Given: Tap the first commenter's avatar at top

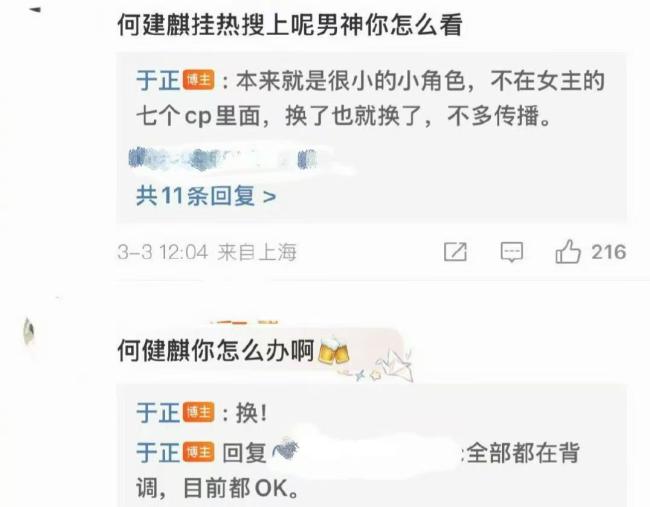Looking at the screenshot, I should [36, 9].
